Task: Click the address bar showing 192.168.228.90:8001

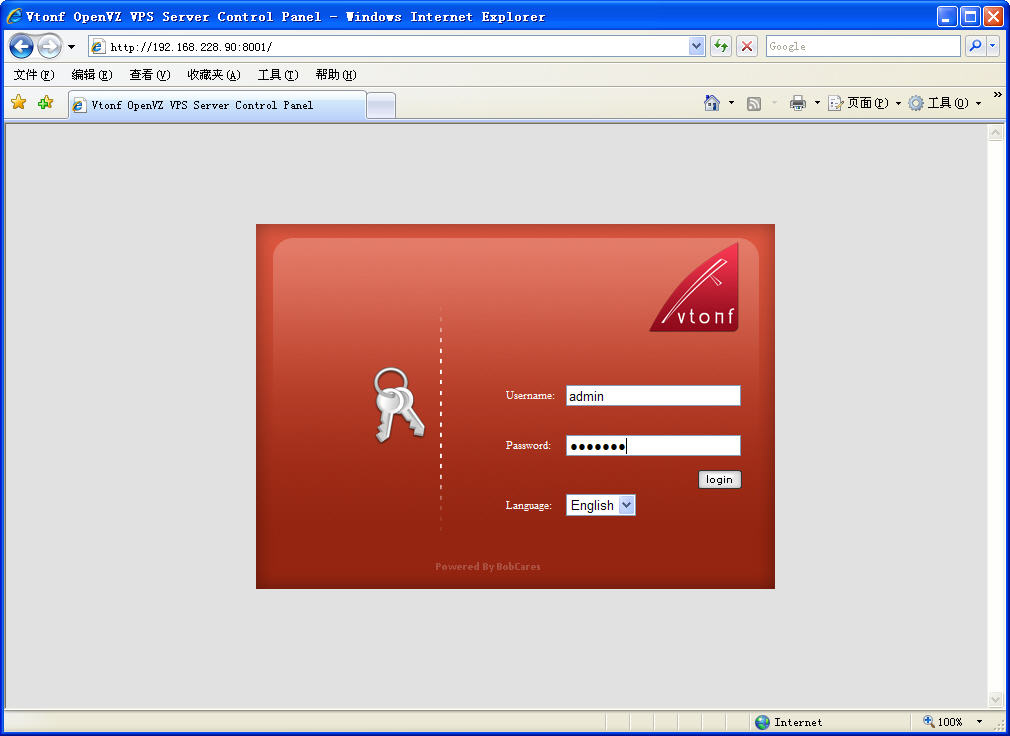Action: [388, 46]
